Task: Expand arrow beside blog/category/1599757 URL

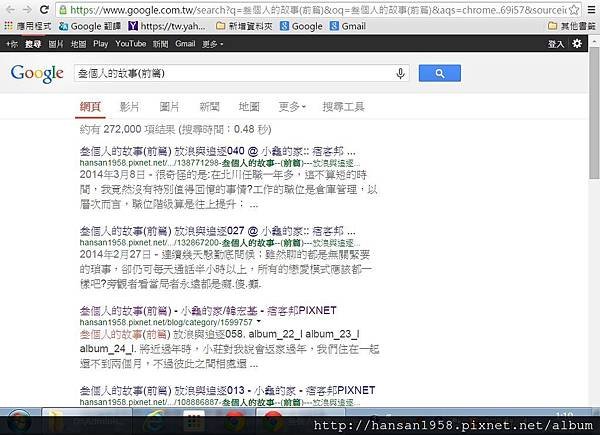Action: pos(259,322)
